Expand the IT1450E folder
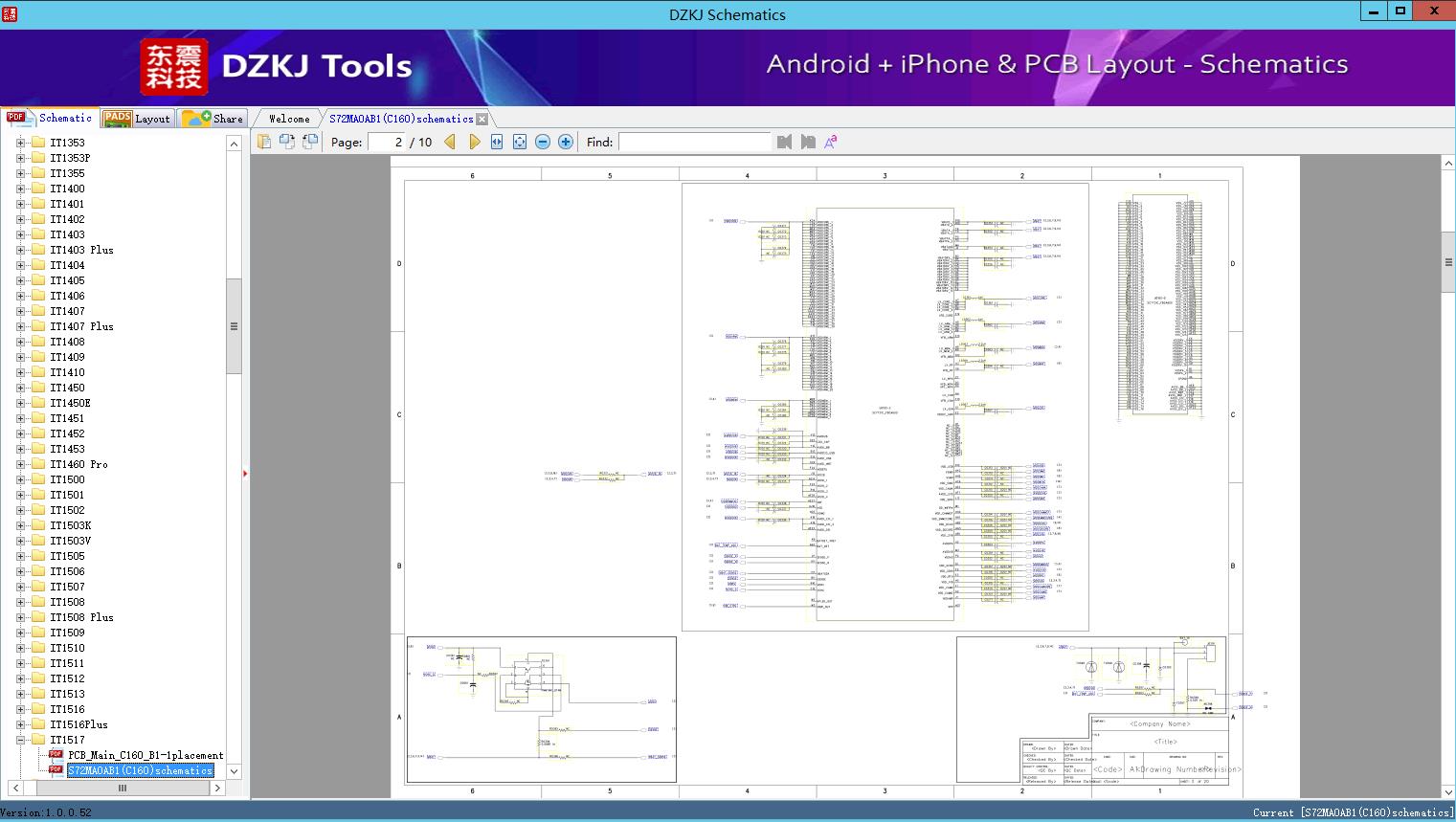 coord(20,403)
